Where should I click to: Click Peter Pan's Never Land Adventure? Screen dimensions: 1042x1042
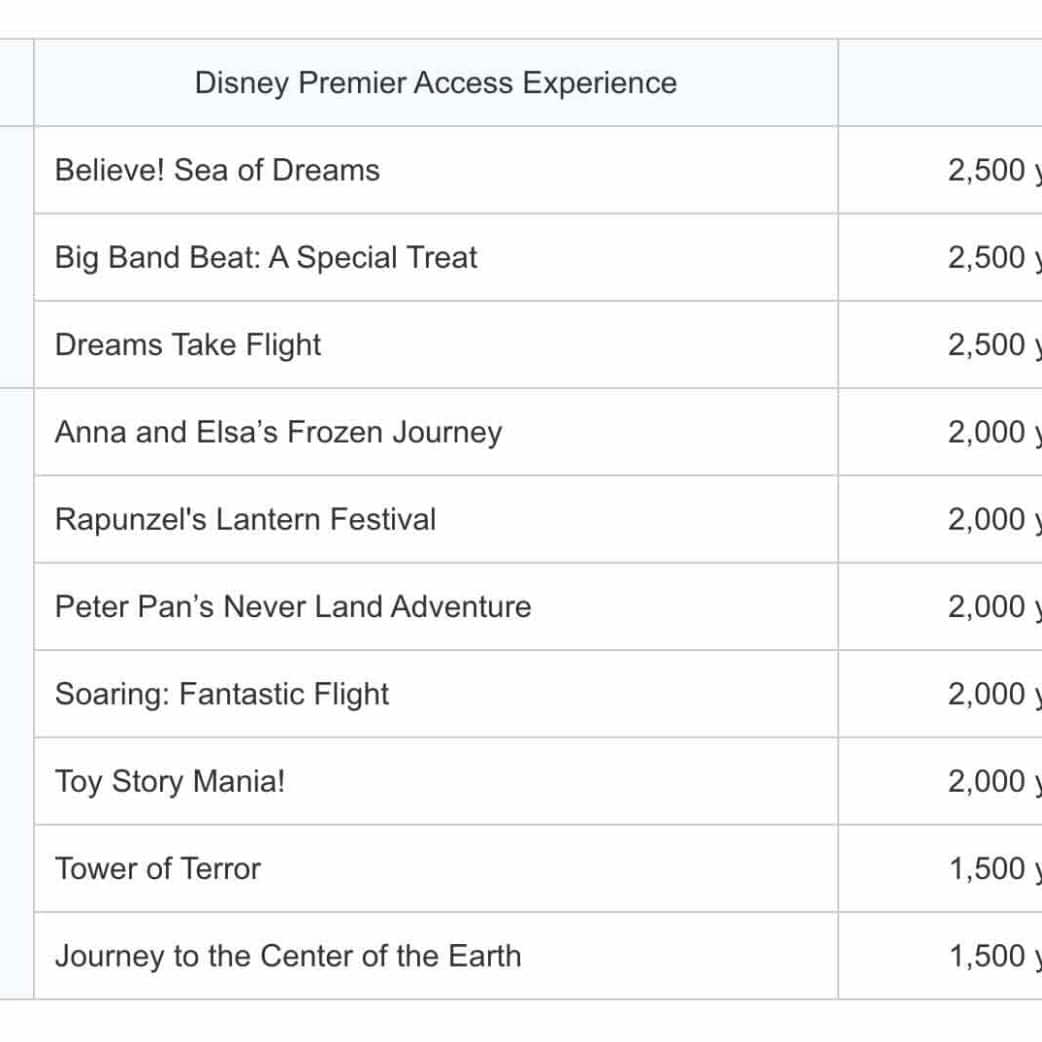[x=293, y=607]
